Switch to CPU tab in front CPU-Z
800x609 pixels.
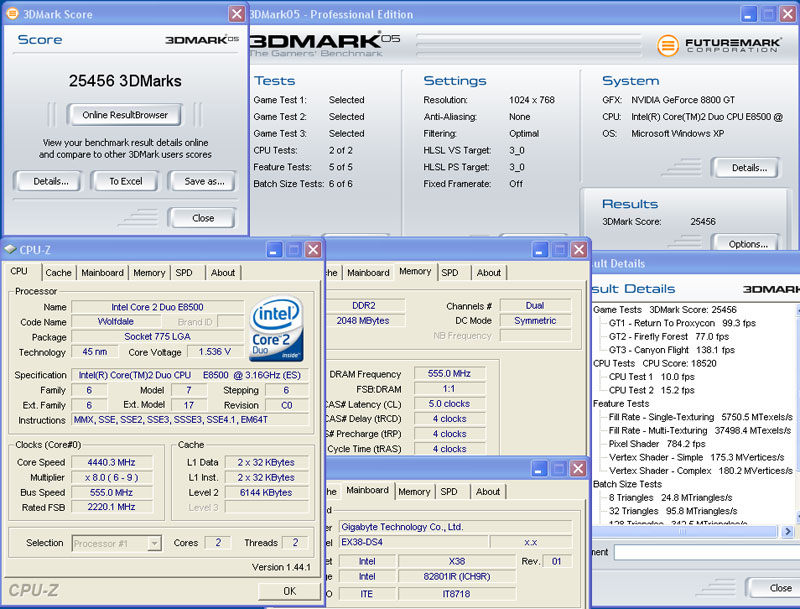[19, 271]
